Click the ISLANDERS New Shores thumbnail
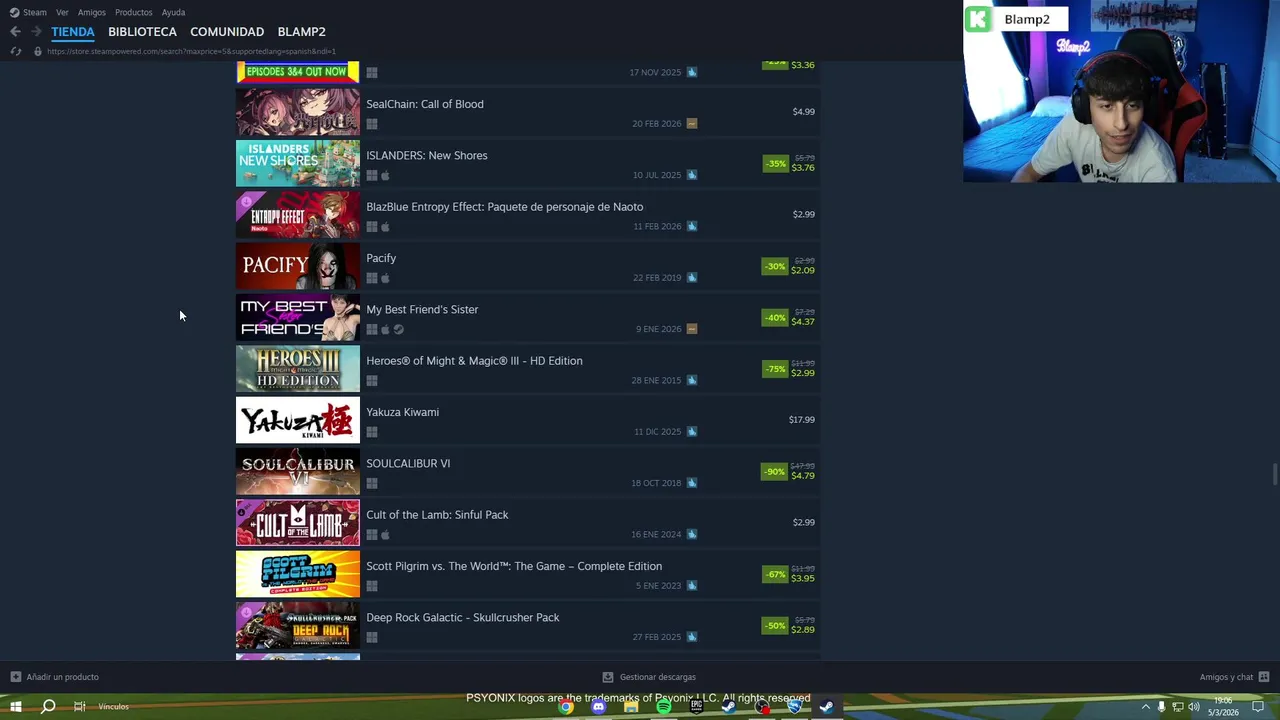This screenshot has width=1280, height=720. click(x=297, y=163)
